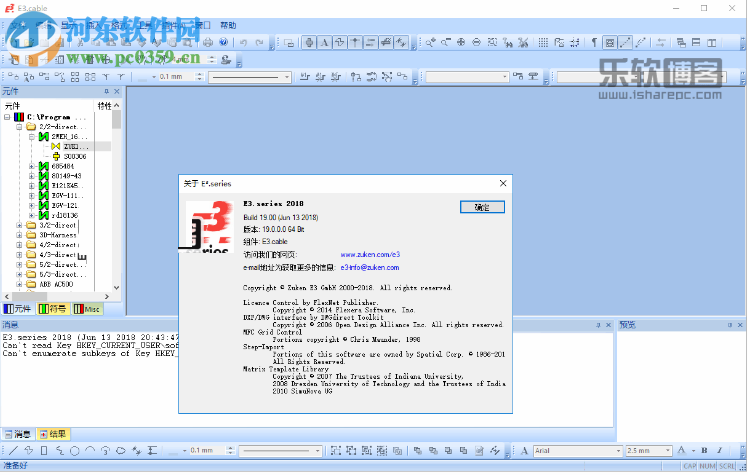Click the Text 'A' tool in the bottom toolbar
This screenshot has width=748, height=475.
pyautogui.click(x=524, y=451)
